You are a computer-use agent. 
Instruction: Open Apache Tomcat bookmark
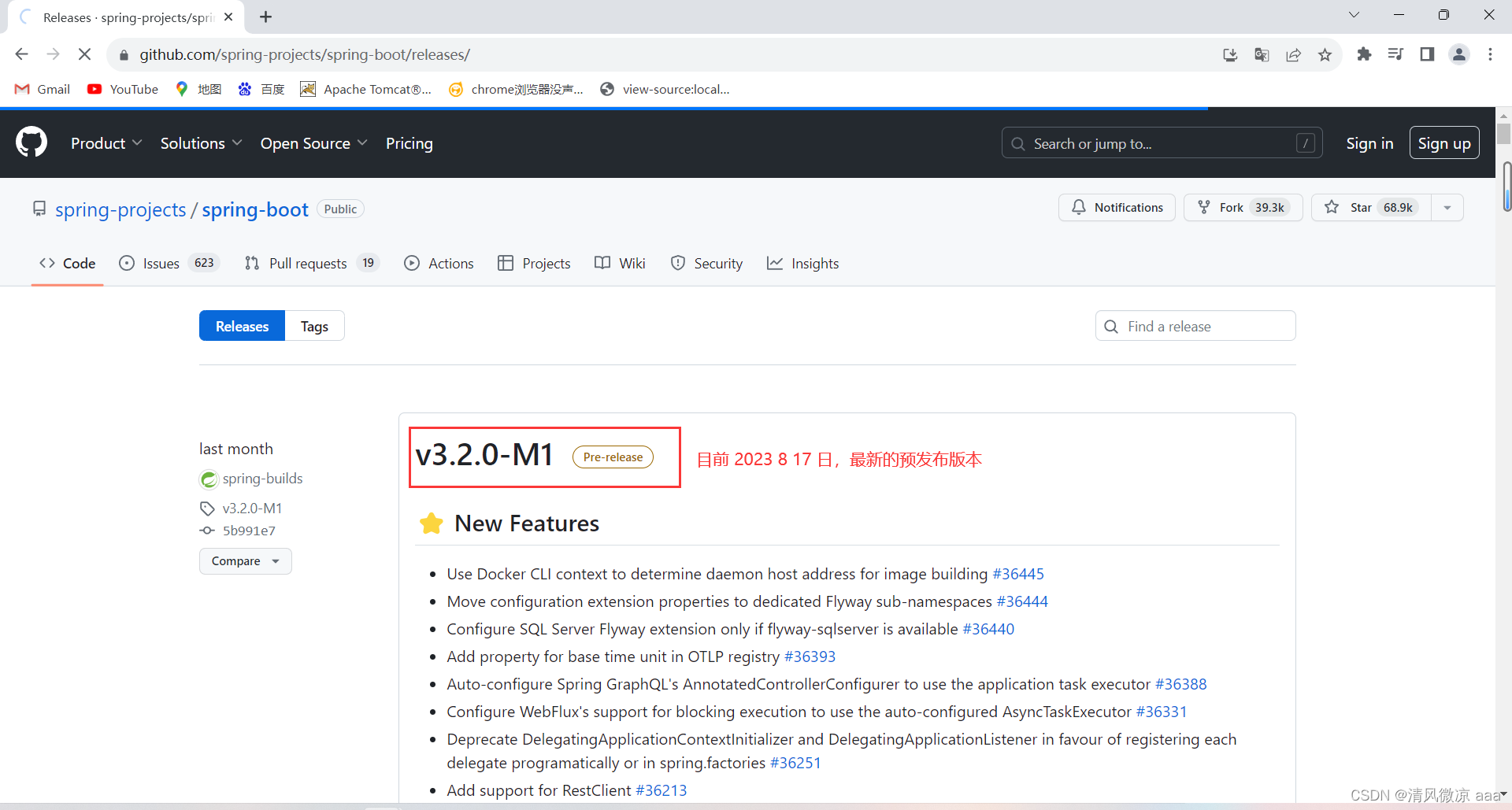point(366,89)
